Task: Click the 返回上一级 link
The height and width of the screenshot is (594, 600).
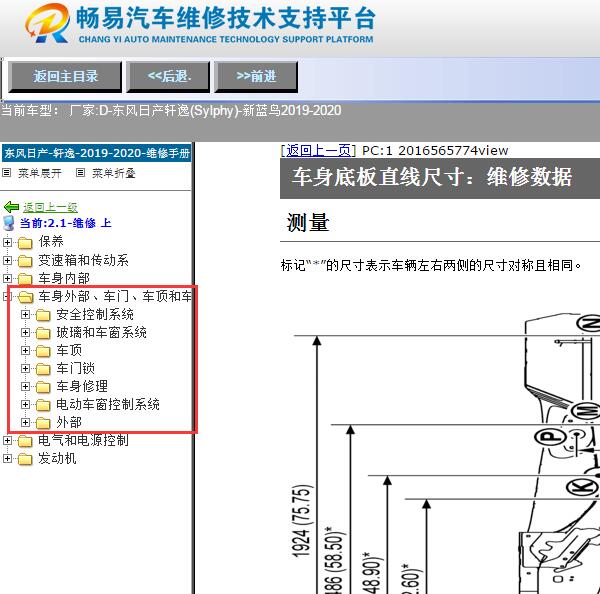Action: [x=50, y=207]
